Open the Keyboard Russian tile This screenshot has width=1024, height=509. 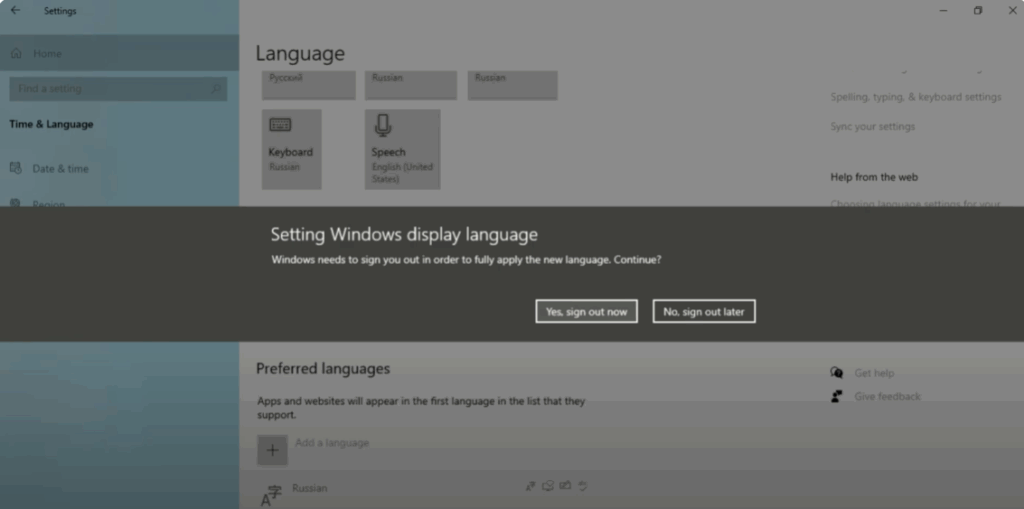tap(292, 150)
